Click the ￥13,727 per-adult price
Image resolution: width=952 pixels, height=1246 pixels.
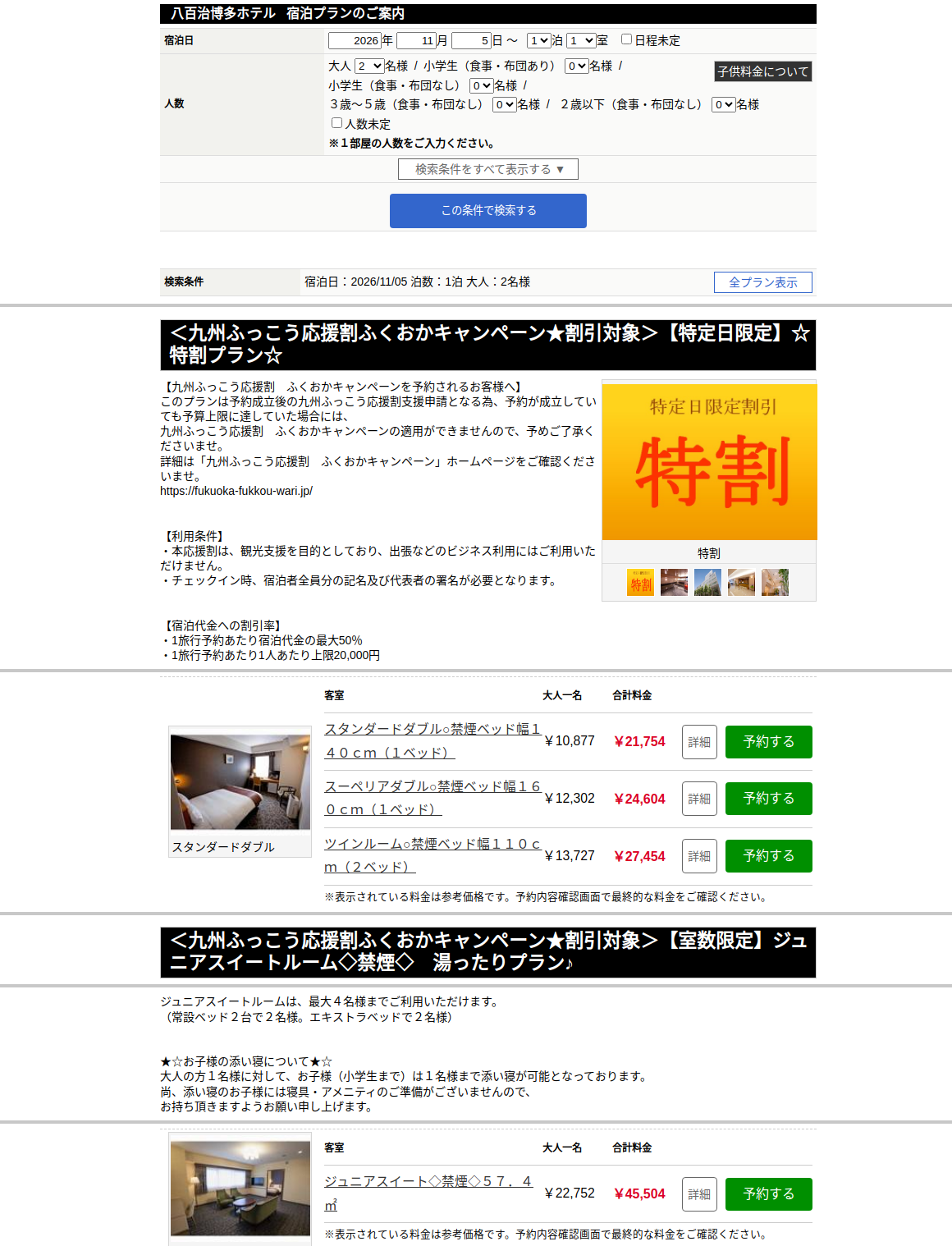click(569, 856)
